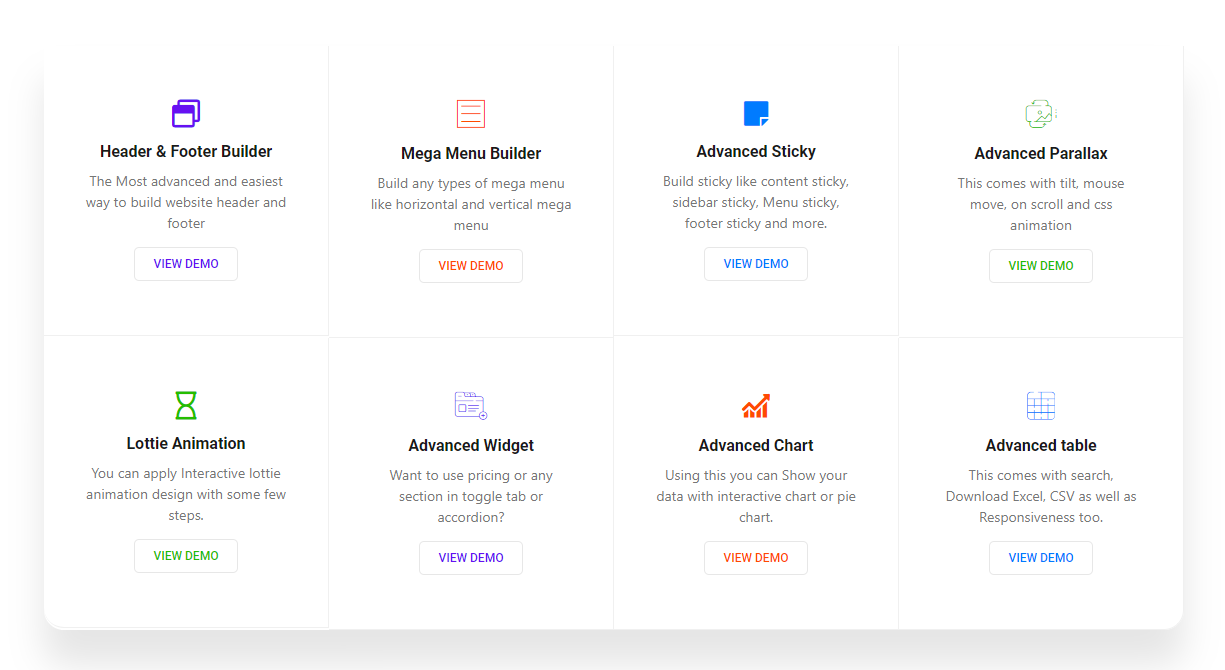This screenshot has width=1225, height=670.
Task: View demo for Header & Footer Builder
Action: tap(186, 264)
